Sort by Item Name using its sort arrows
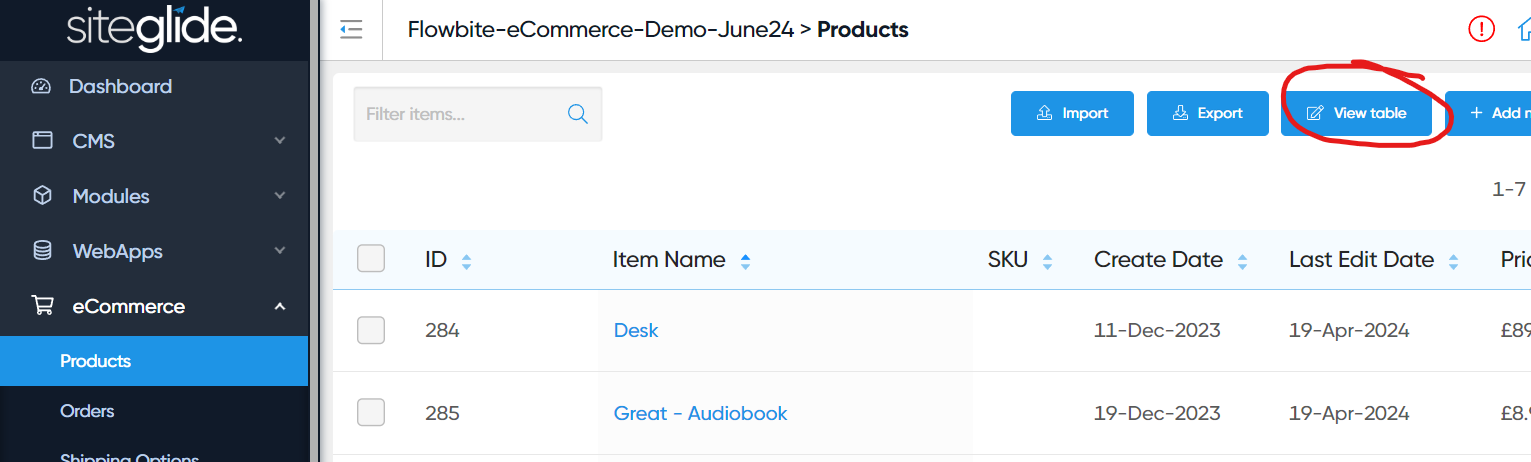This screenshot has width=1531, height=462. pyautogui.click(x=745, y=262)
